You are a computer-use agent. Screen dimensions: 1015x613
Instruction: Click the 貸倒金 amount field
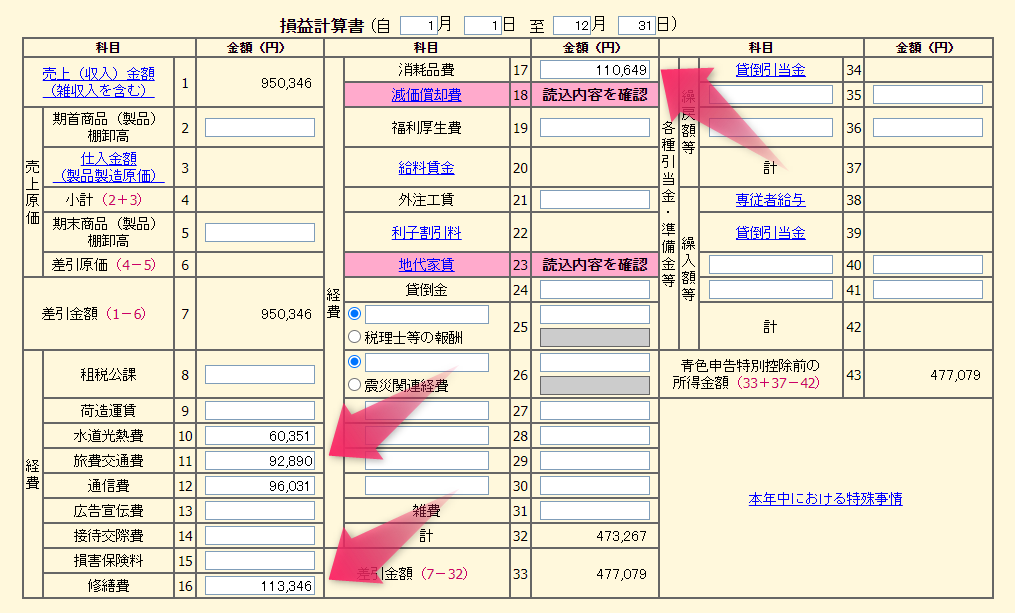pos(595,289)
